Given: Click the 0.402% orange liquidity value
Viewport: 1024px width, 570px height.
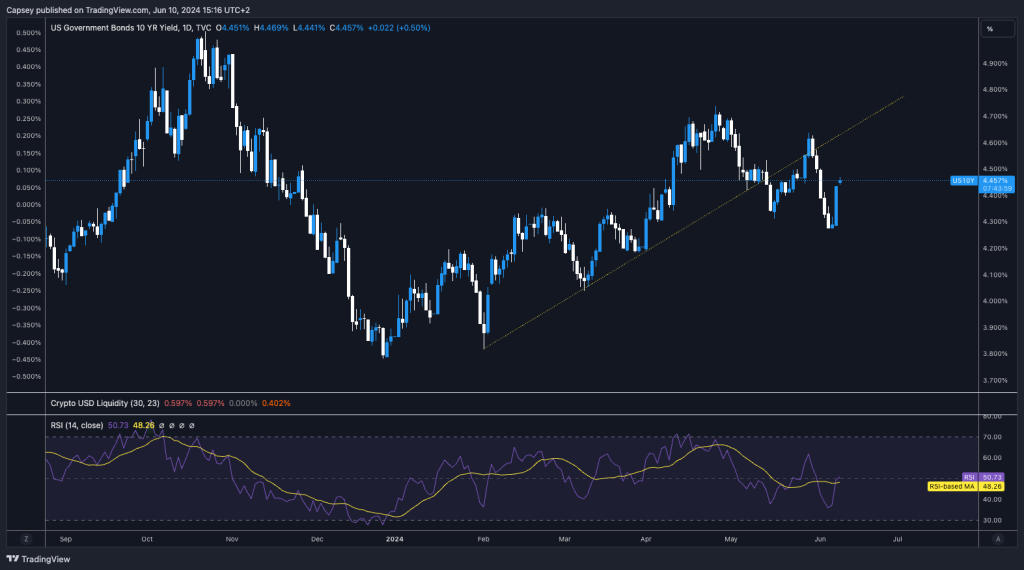Looking at the screenshot, I should [275, 403].
